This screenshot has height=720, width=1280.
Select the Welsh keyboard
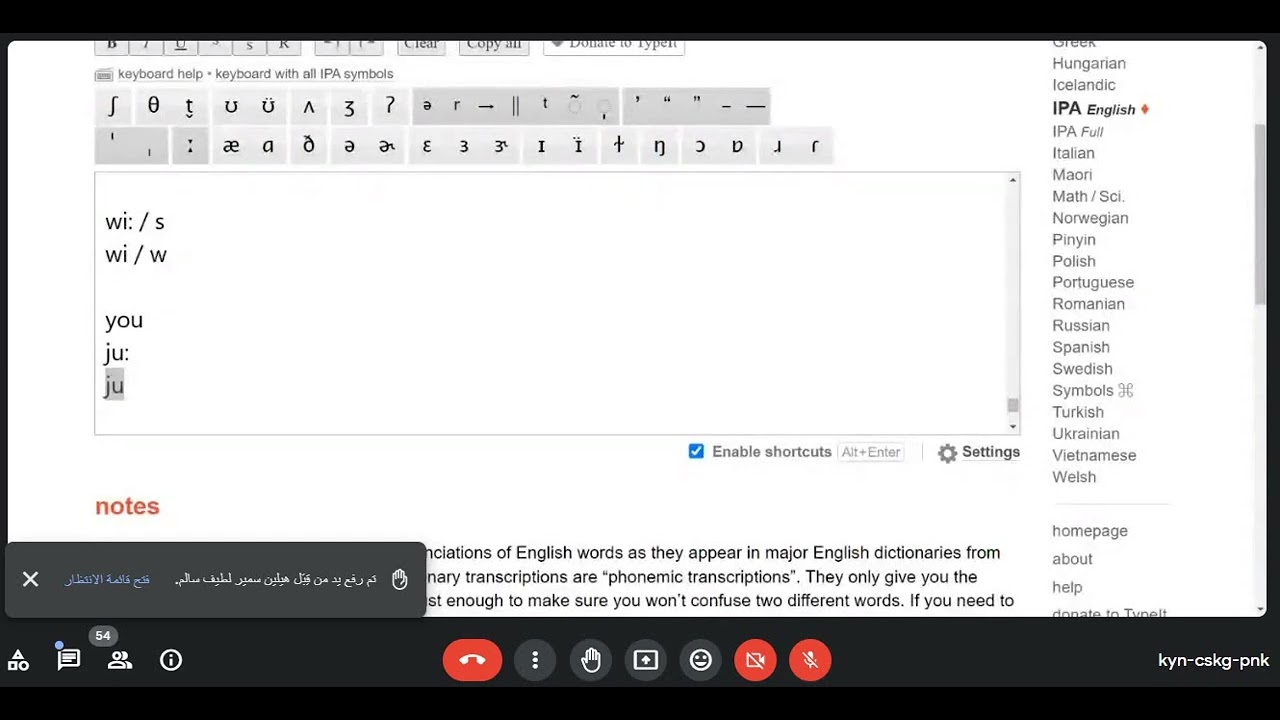pyautogui.click(x=1074, y=477)
